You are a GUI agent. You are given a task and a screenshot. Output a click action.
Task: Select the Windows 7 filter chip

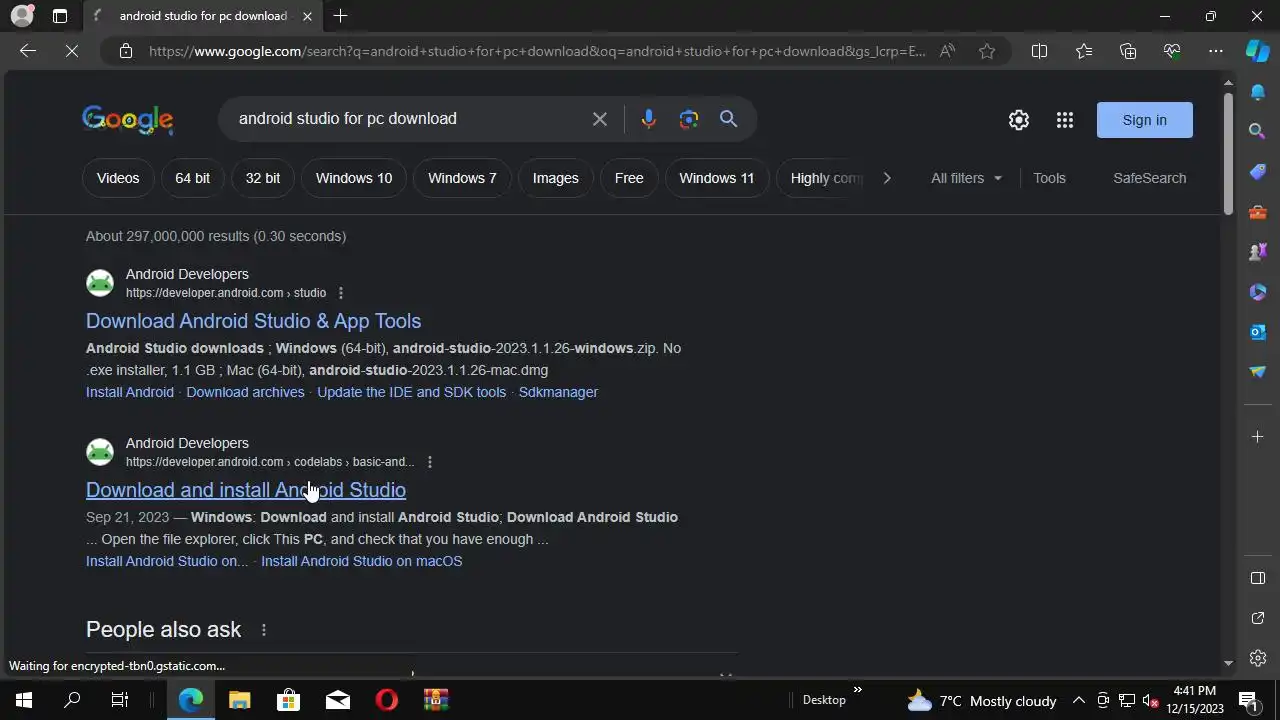pos(462,178)
